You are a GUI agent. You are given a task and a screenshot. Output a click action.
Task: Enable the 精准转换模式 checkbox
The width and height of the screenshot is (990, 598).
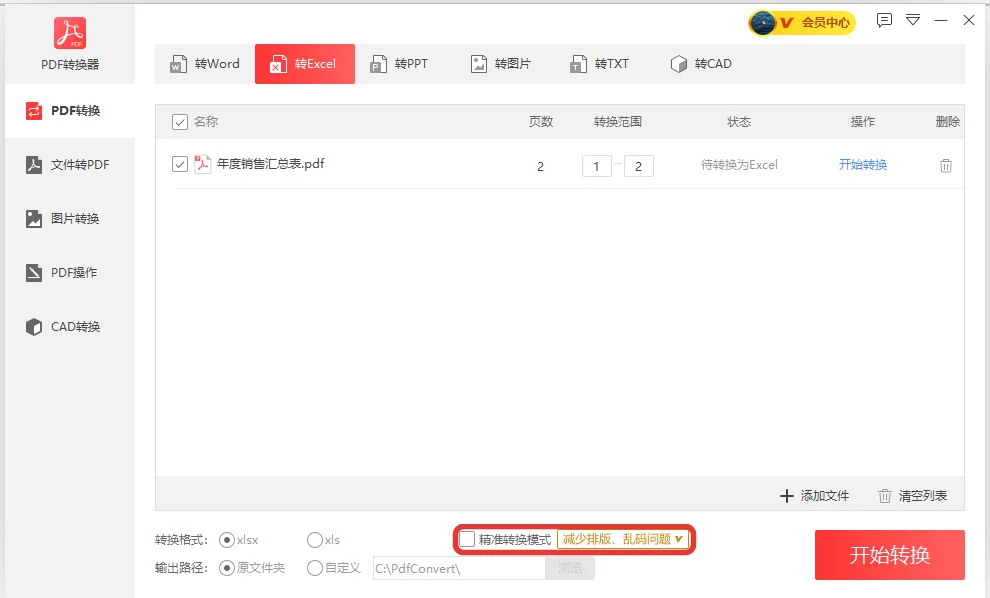[467, 539]
